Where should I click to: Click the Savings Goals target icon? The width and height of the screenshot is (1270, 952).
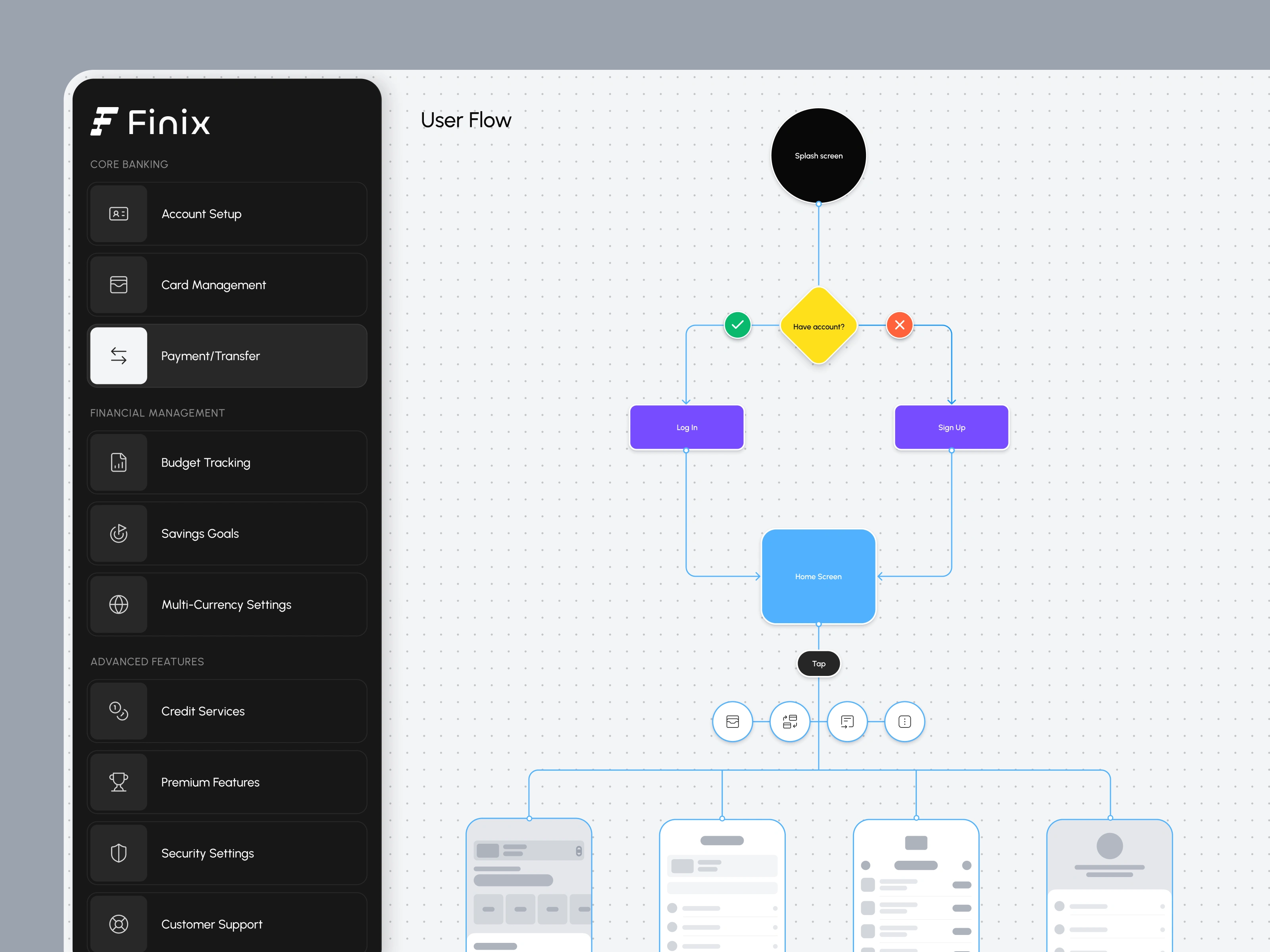[x=118, y=534]
